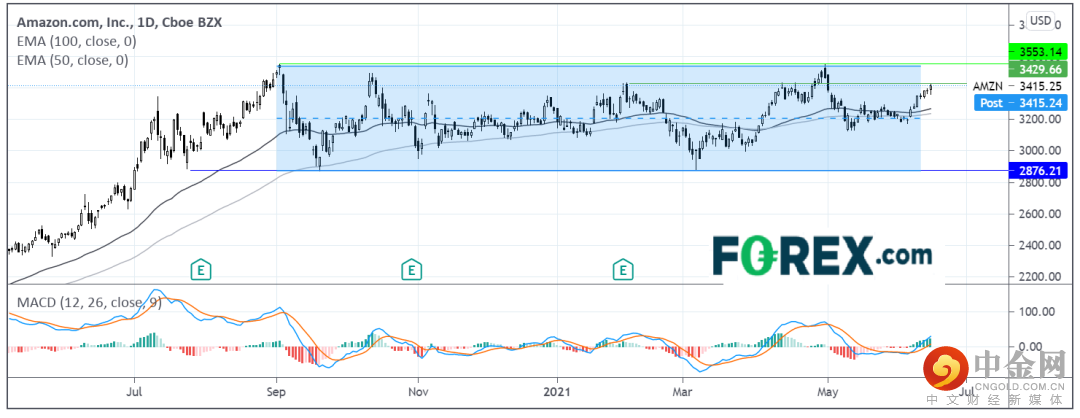Click the dark blue 2876.21 support label
The image size is (1080, 418).
pyautogui.click(x=1037, y=171)
